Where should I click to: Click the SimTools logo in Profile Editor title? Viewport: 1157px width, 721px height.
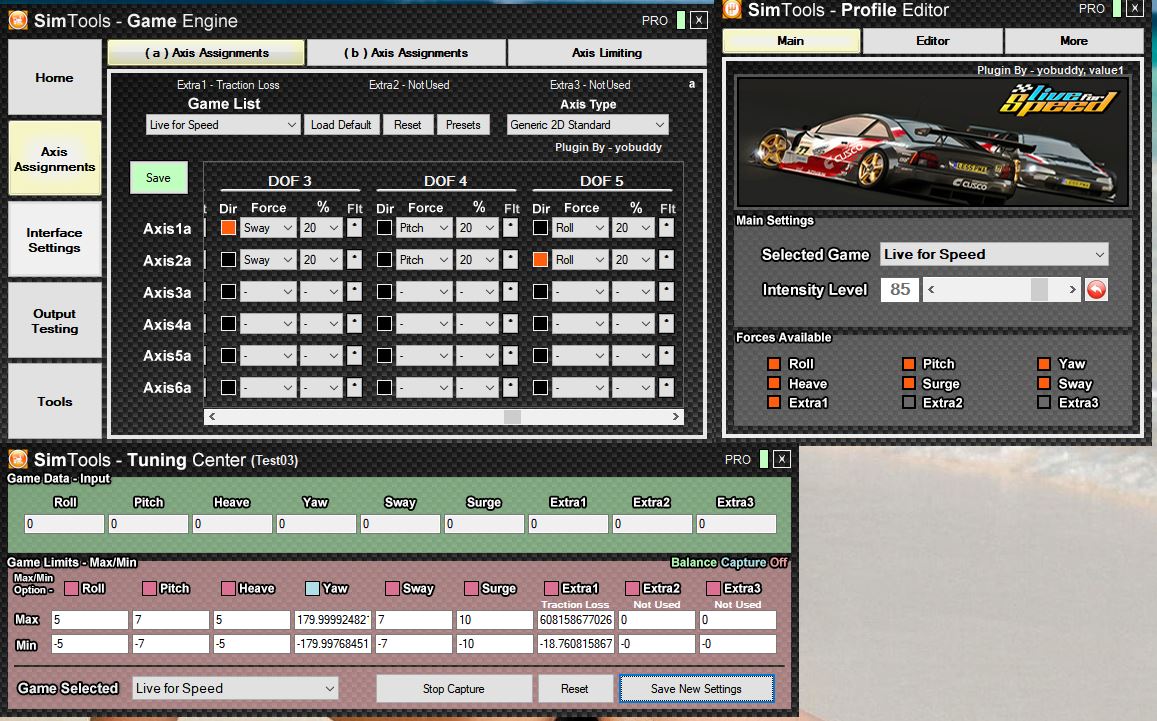(732, 9)
